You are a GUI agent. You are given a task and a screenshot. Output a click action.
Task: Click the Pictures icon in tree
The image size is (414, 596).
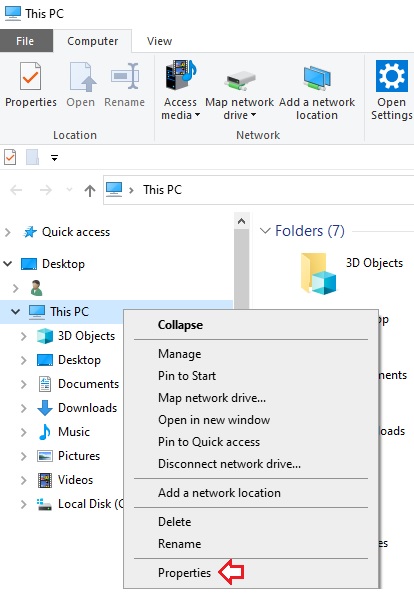pos(45,456)
